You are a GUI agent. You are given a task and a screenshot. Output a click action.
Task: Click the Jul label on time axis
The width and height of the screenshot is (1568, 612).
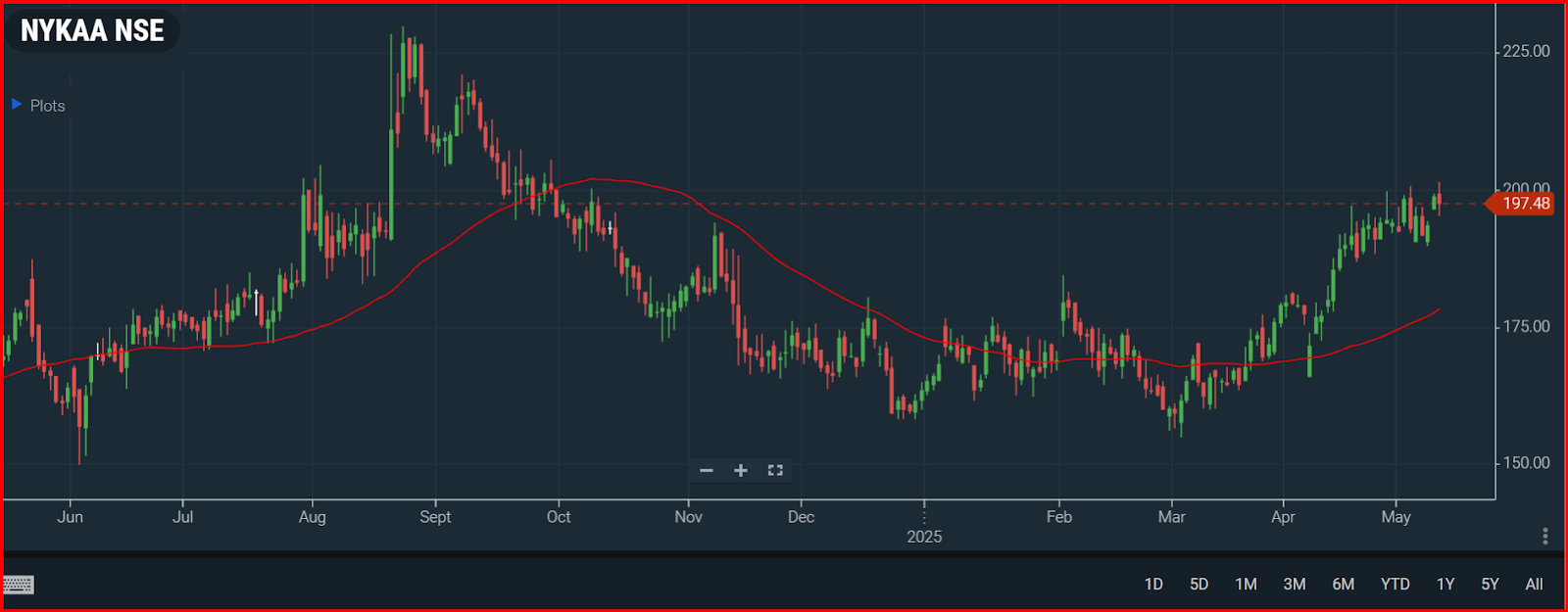coord(182,517)
